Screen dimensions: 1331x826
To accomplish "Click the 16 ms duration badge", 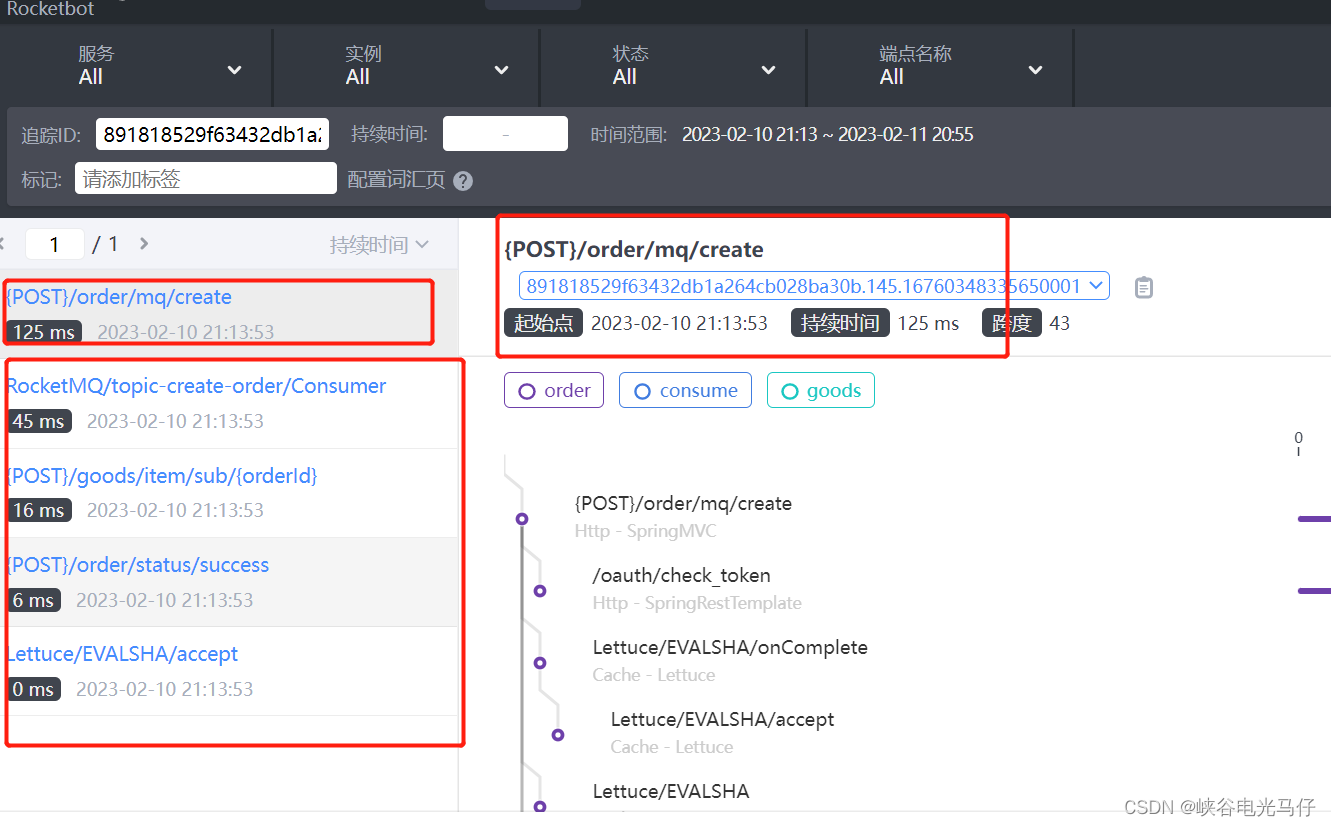I will (38, 510).
